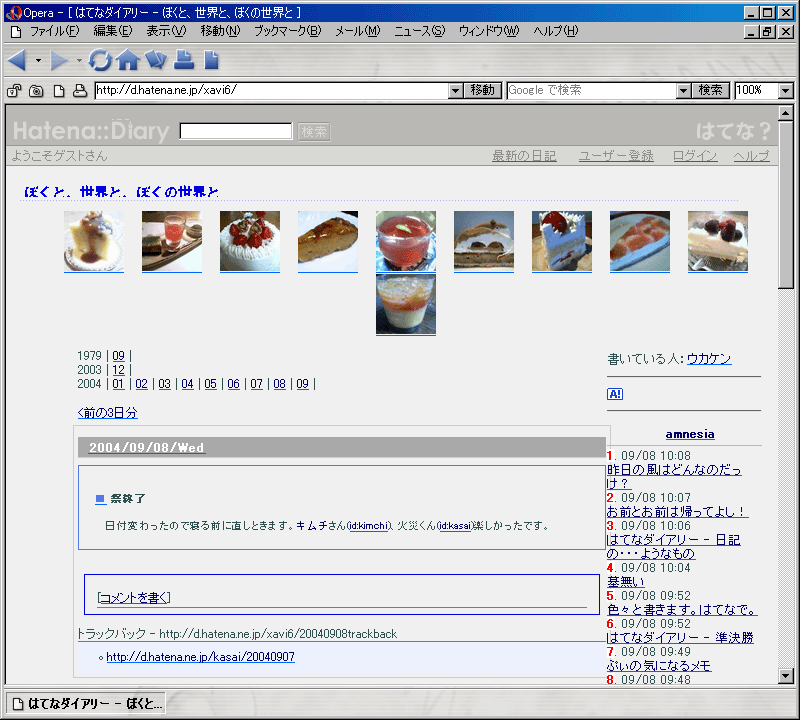Open the ヘルプ(H) menu

pos(556,31)
